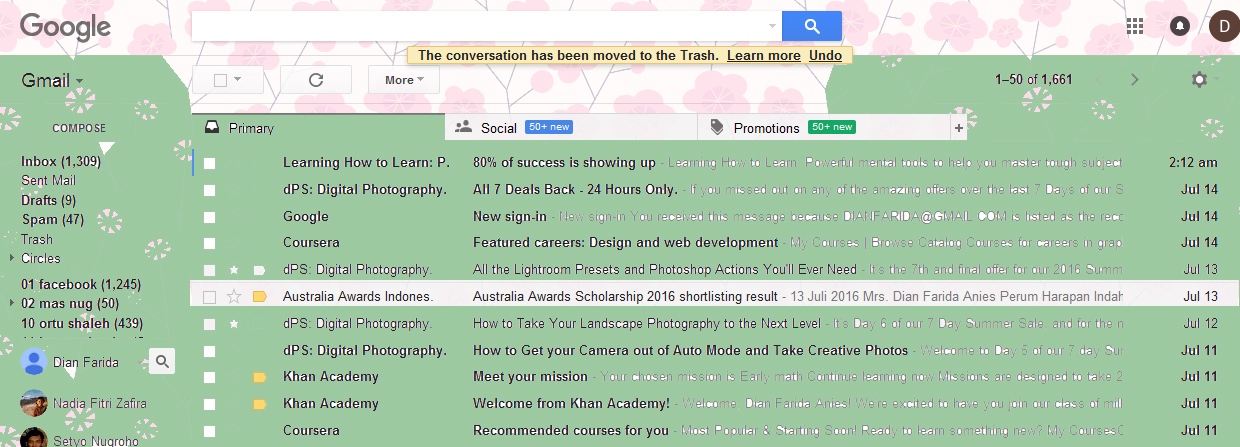Viewport: 1240px width, 447px height.
Task: Click inside the Gmail search field
Action: coord(478,26)
